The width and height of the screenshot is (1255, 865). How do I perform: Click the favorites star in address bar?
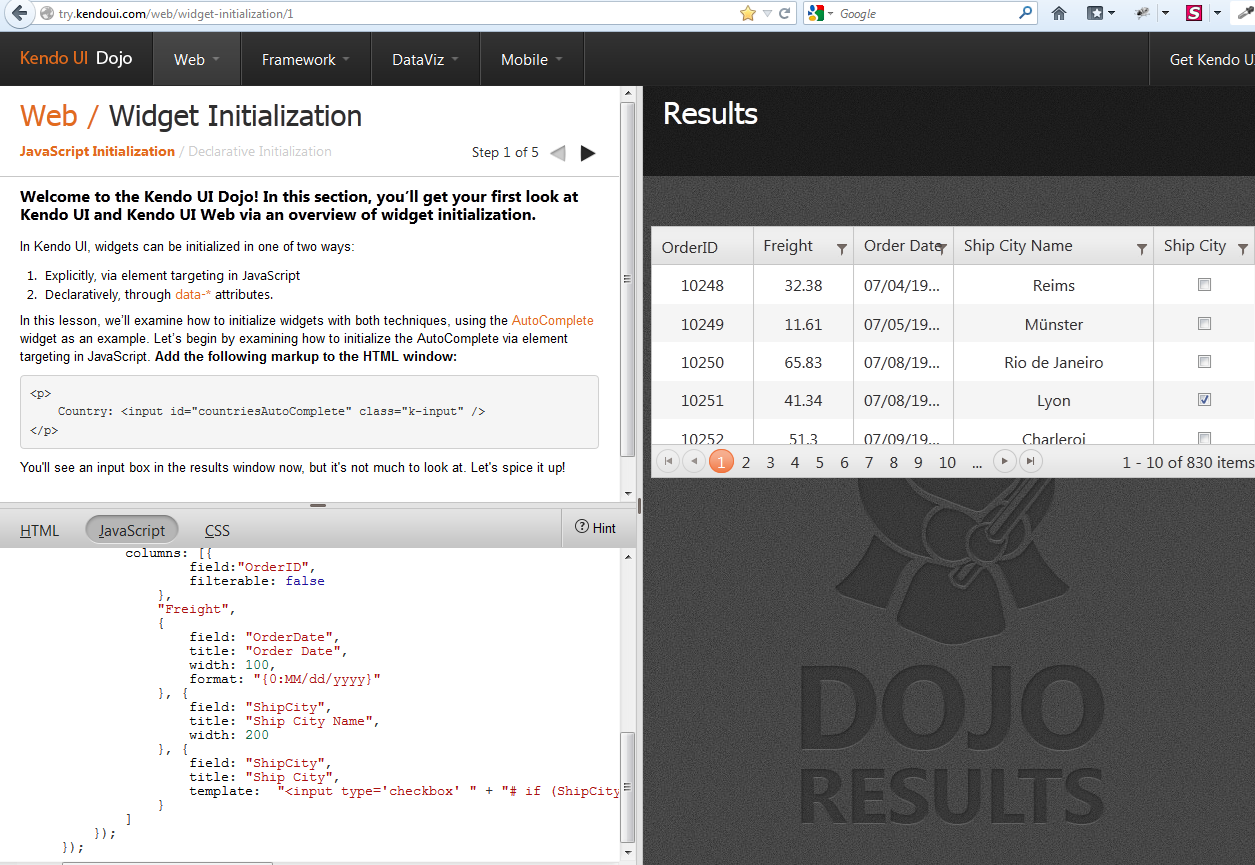point(747,14)
